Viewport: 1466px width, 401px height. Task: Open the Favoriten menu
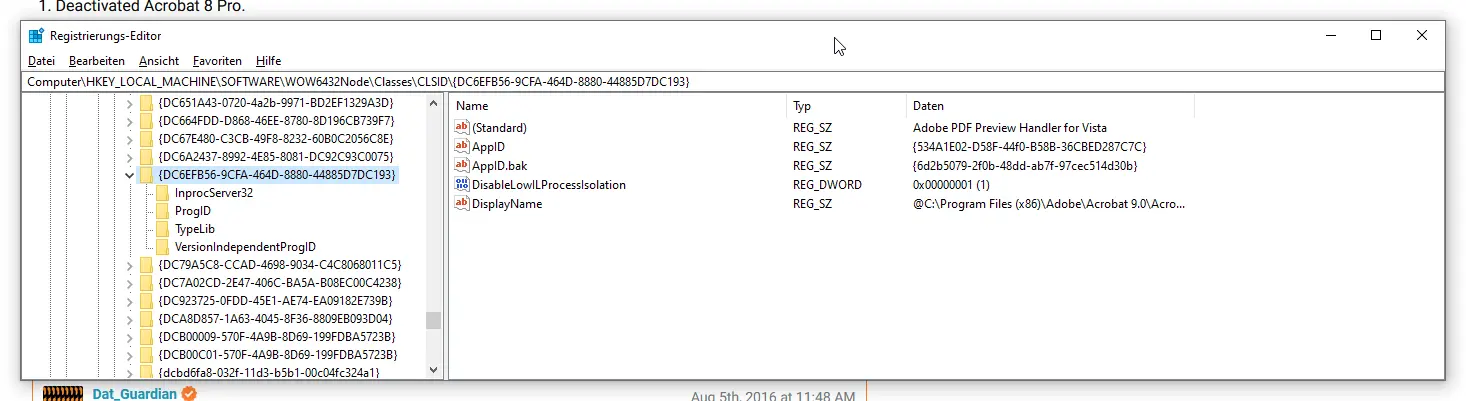pos(217,61)
